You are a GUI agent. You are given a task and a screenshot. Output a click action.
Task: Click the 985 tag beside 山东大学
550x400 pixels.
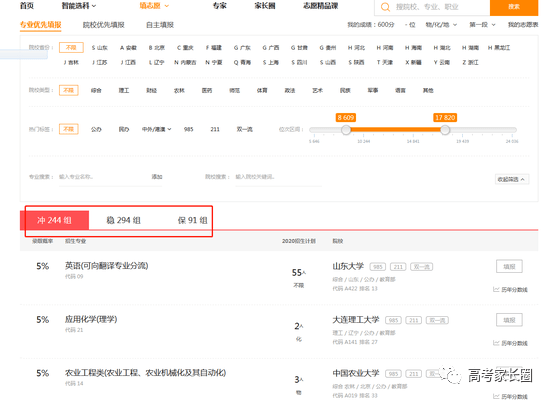[377, 267]
